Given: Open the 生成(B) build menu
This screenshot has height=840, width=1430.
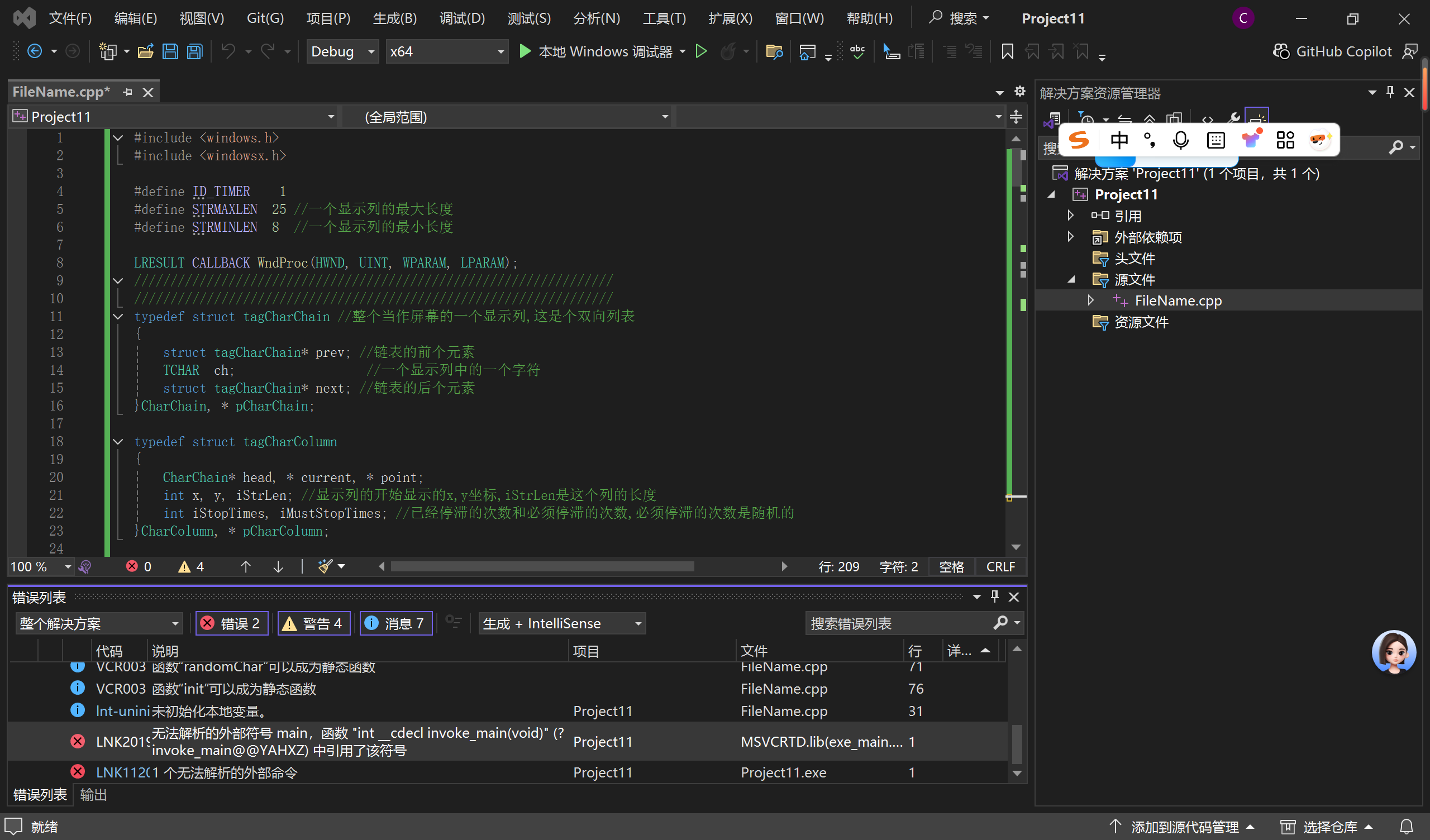Looking at the screenshot, I should coord(394,18).
